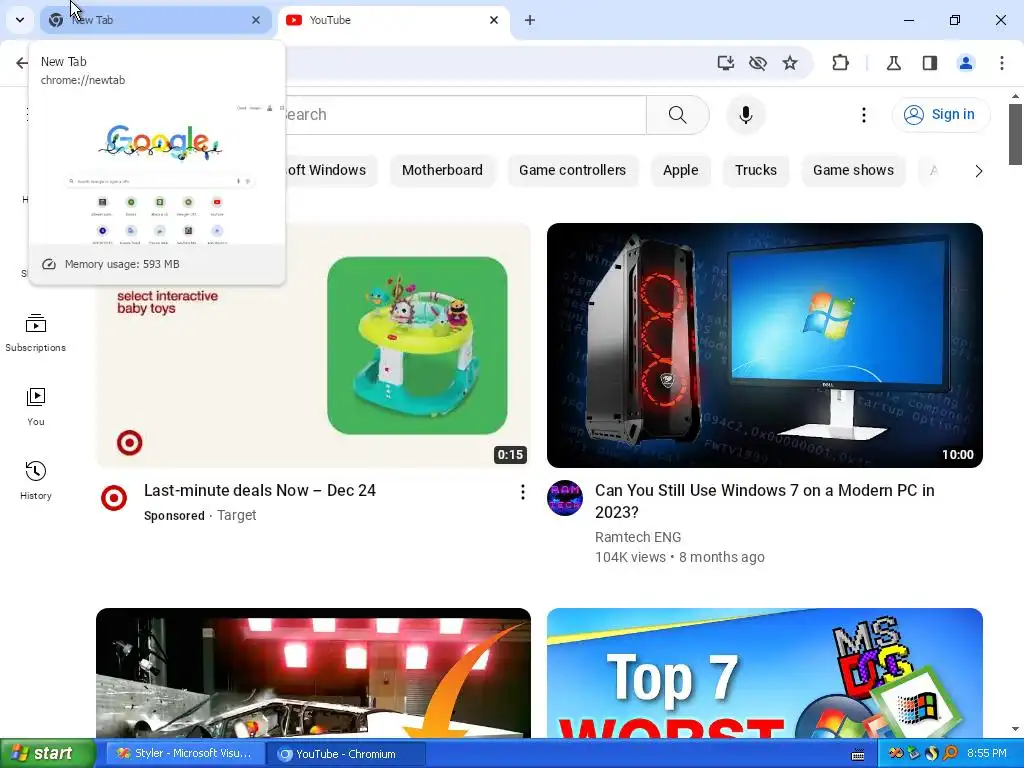Select the Trucks filter chip

756,170
